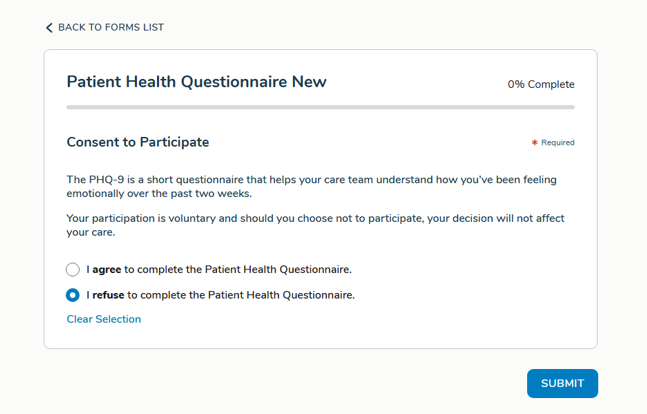
Task: Click 'emotionally over the past two weeks' text
Action: coord(158,194)
